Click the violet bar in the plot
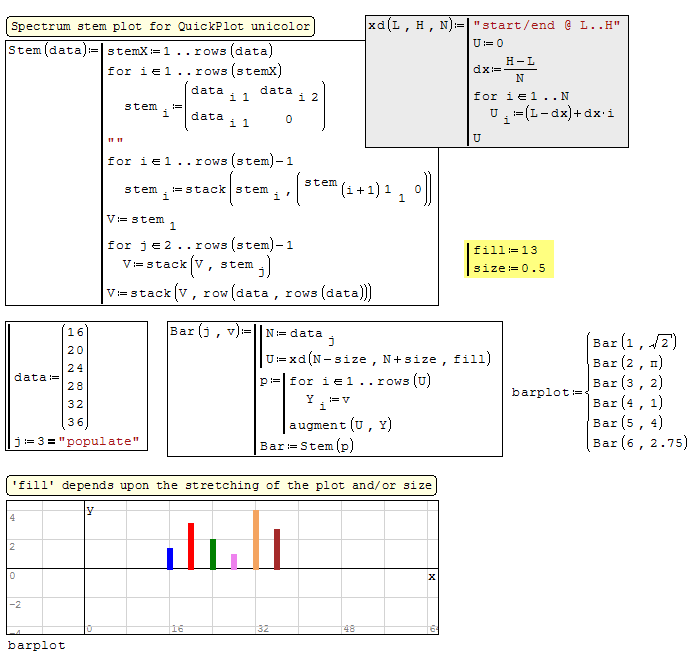 tap(234, 561)
